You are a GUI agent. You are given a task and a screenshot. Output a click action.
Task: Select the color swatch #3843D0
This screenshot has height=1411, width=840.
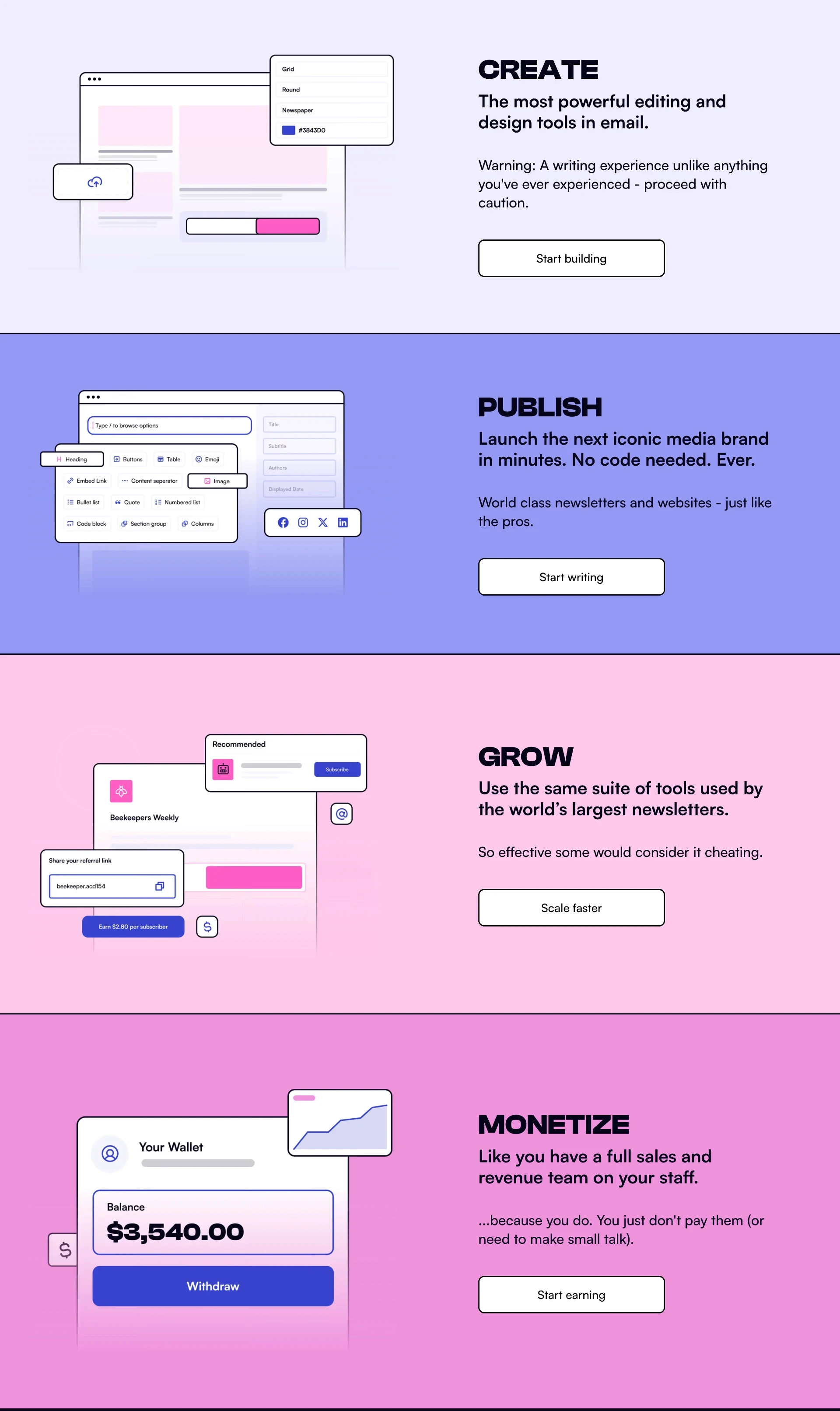[x=290, y=130]
